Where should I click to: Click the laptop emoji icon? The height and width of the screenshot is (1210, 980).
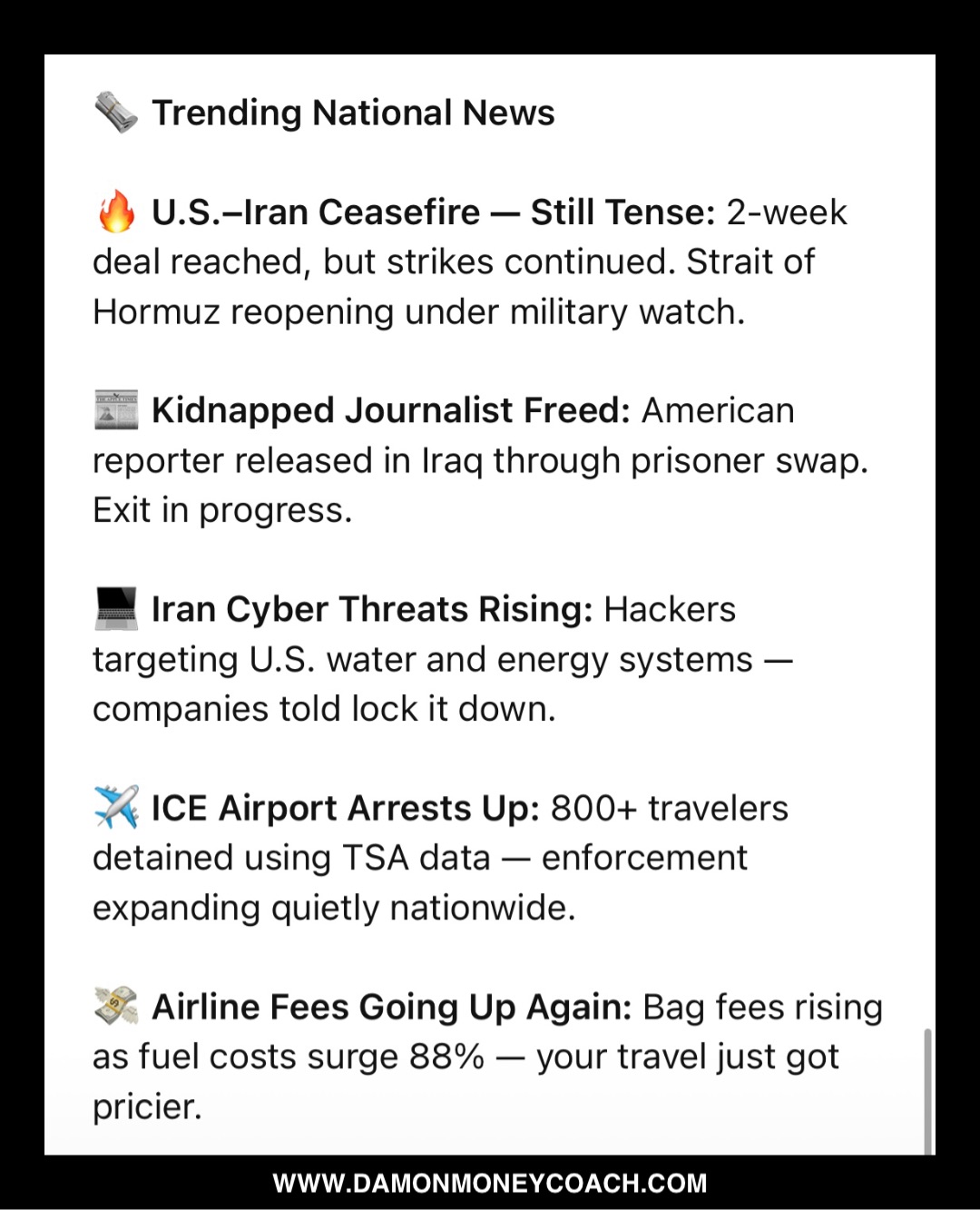(116, 609)
